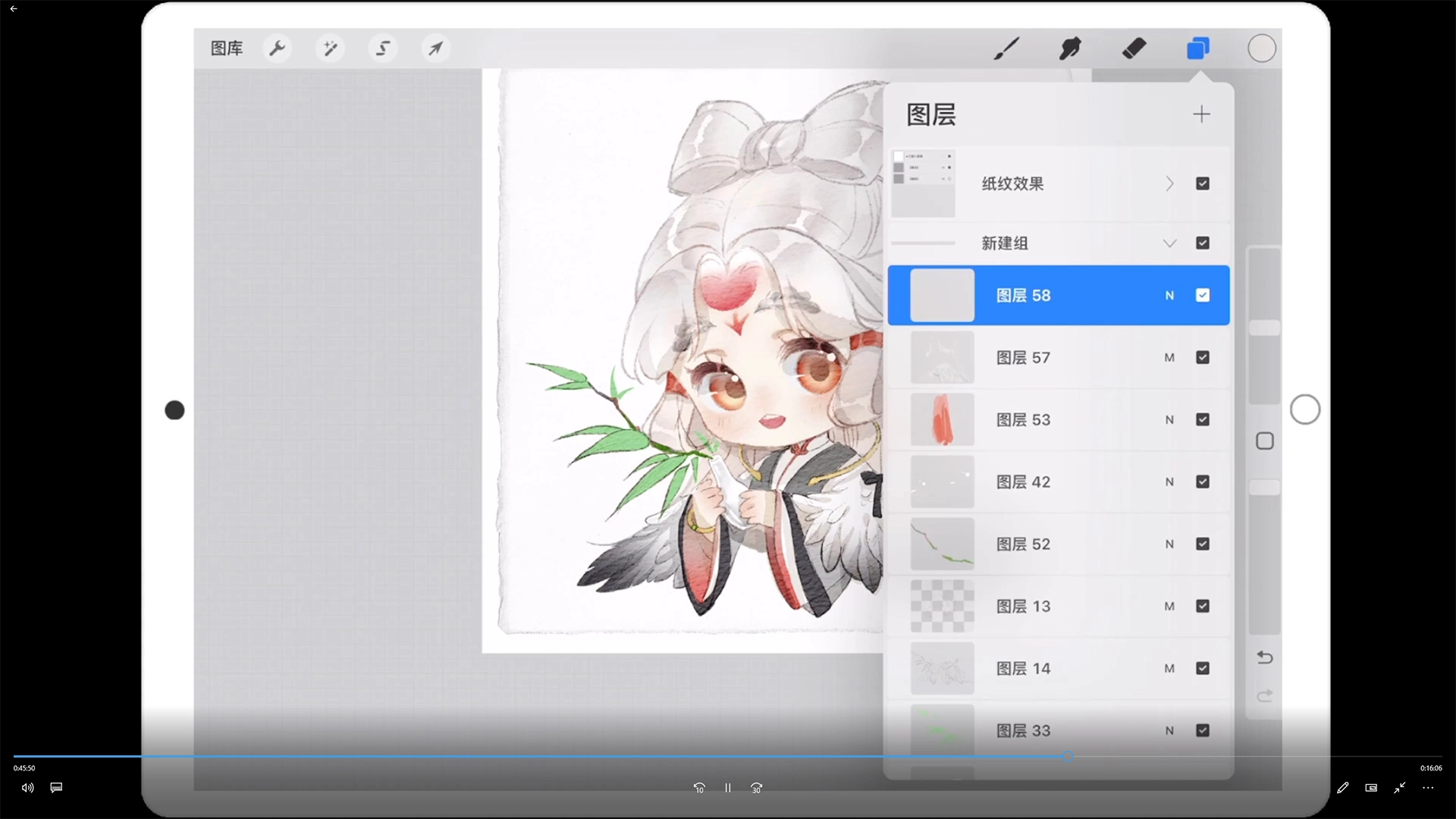Viewport: 1456px width, 819px height.
Task: Open the wrench Actions menu
Action: click(x=278, y=49)
